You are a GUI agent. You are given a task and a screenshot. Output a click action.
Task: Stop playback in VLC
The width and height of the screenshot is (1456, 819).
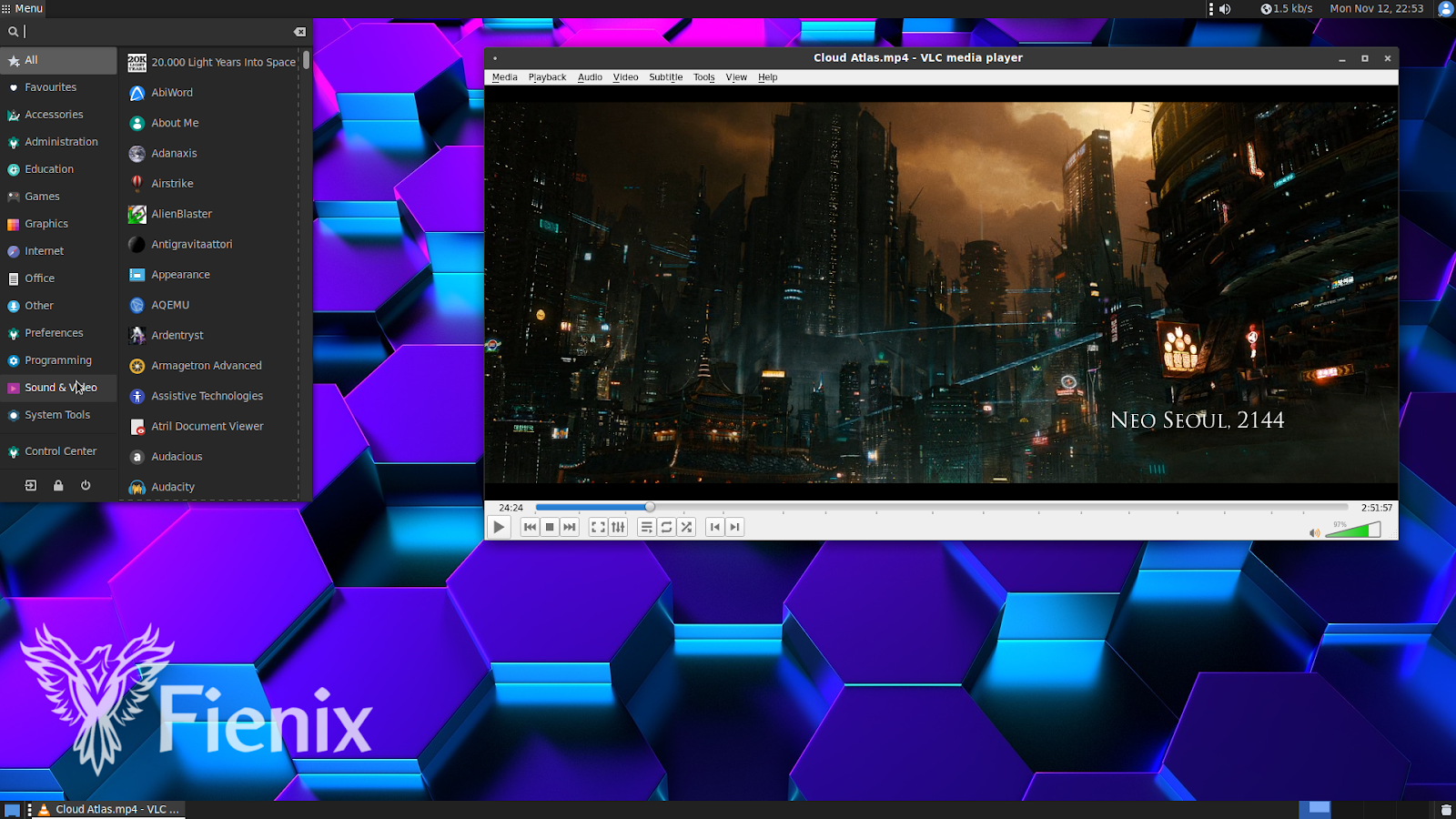coord(550,527)
